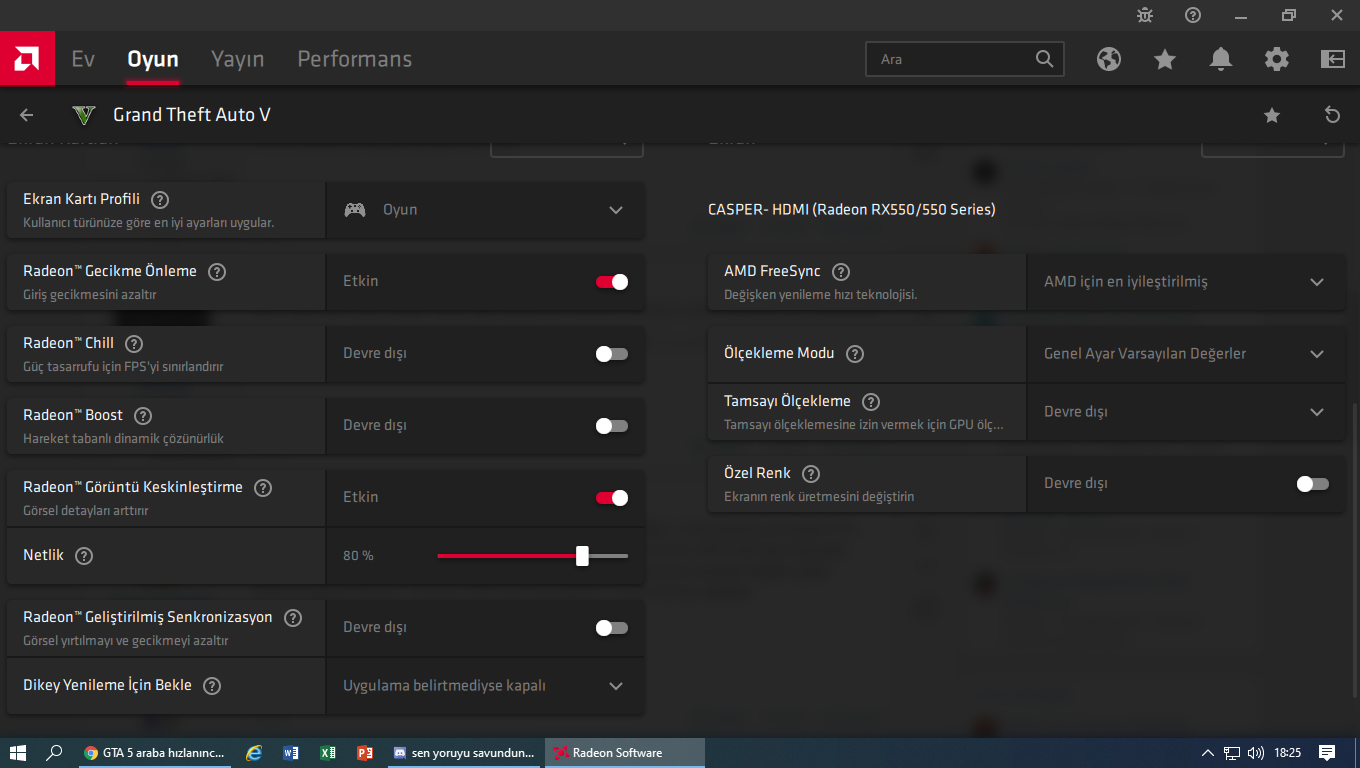Screen dimensions: 1360x768
Task: Click the network tray icon
Action: coord(1232,753)
